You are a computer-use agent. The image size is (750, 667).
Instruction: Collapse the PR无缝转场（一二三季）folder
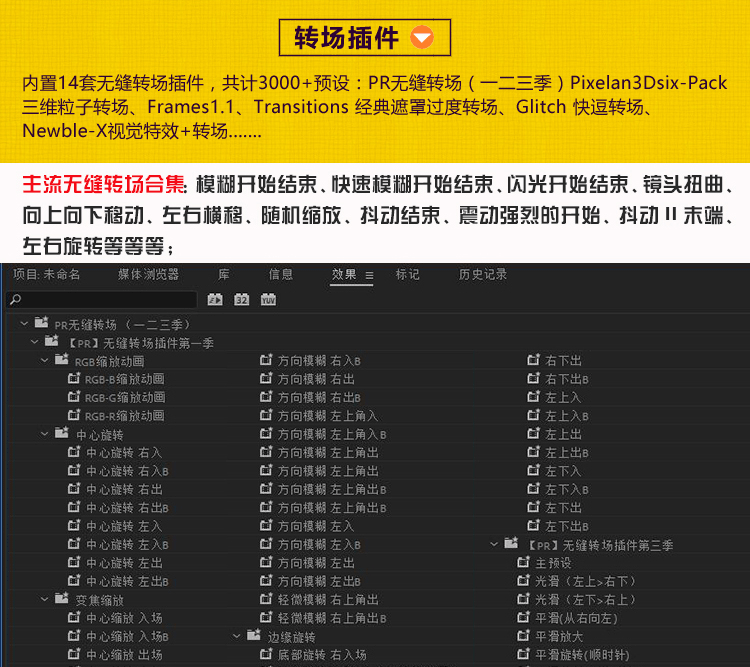[24, 324]
